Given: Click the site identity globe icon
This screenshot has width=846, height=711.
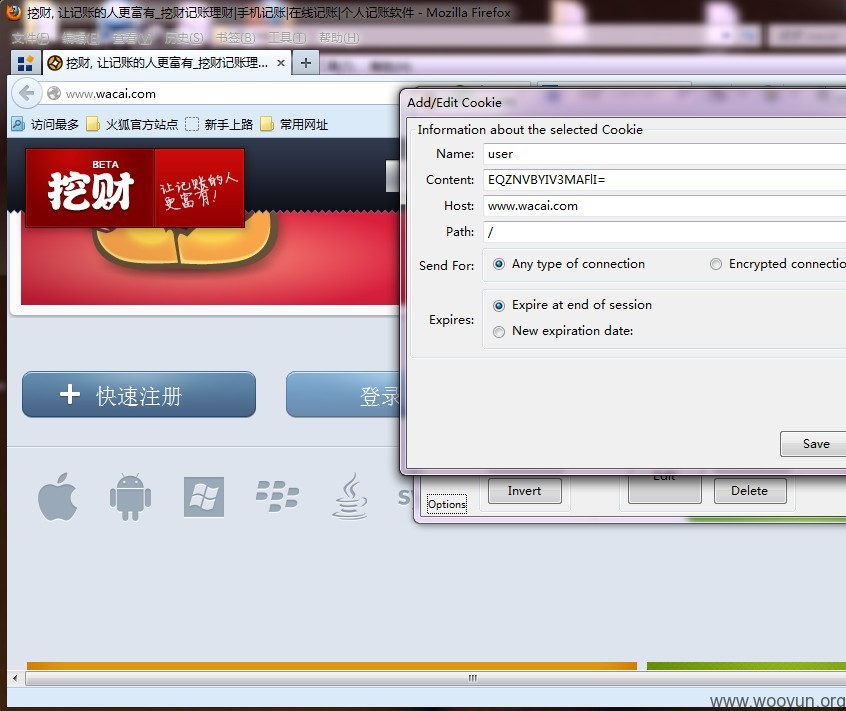Looking at the screenshot, I should click(x=53, y=93).
